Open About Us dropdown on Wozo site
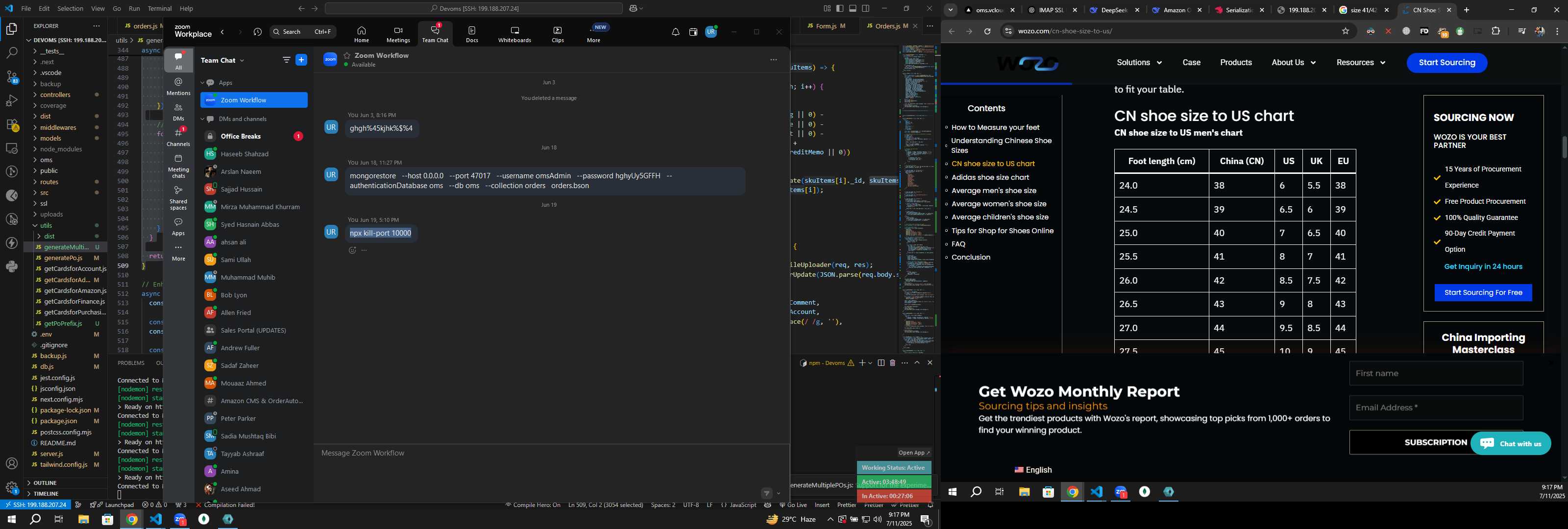 coord(1294,63)
